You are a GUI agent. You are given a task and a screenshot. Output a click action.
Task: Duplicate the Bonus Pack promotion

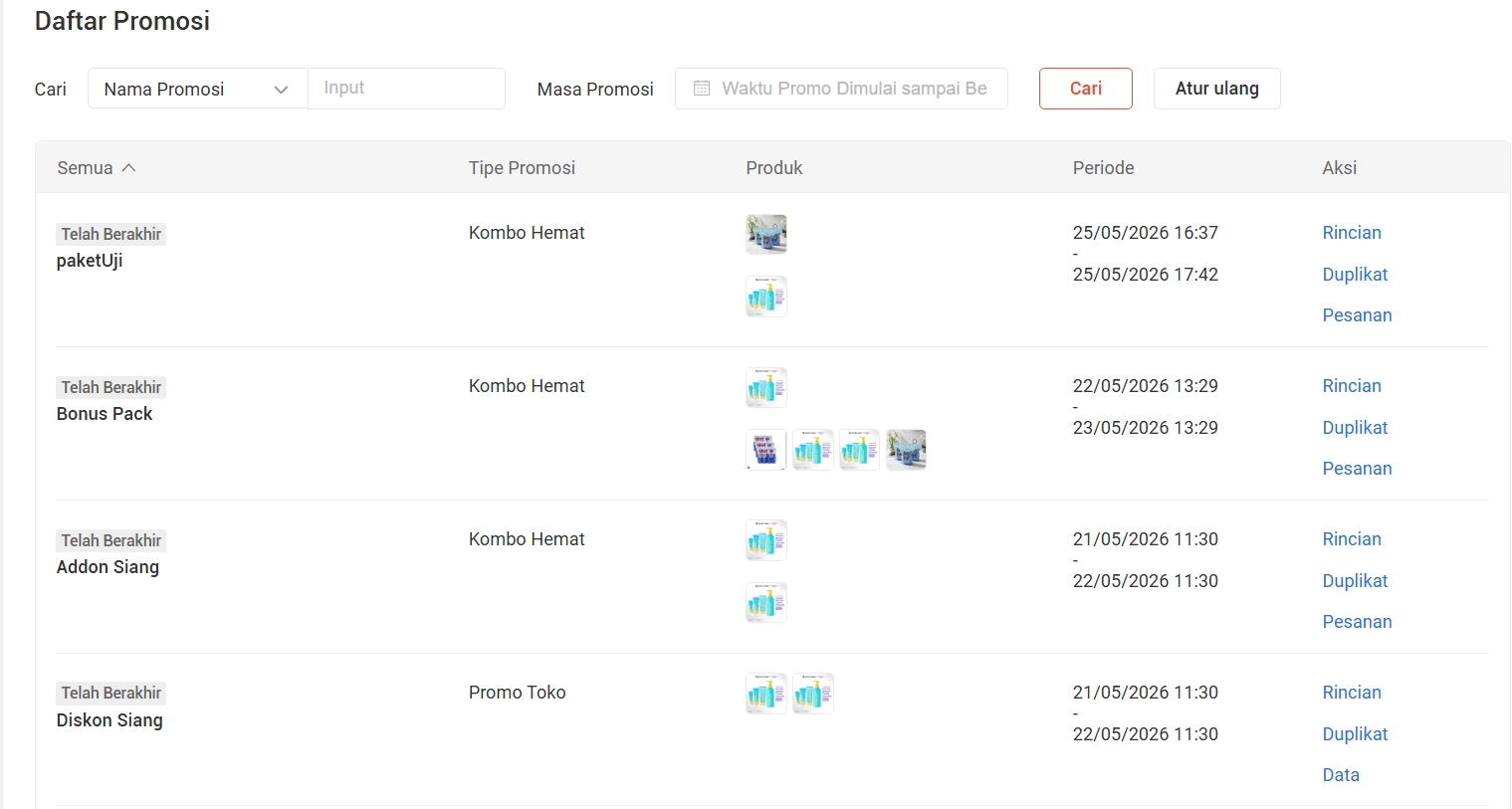point(1355,428)
